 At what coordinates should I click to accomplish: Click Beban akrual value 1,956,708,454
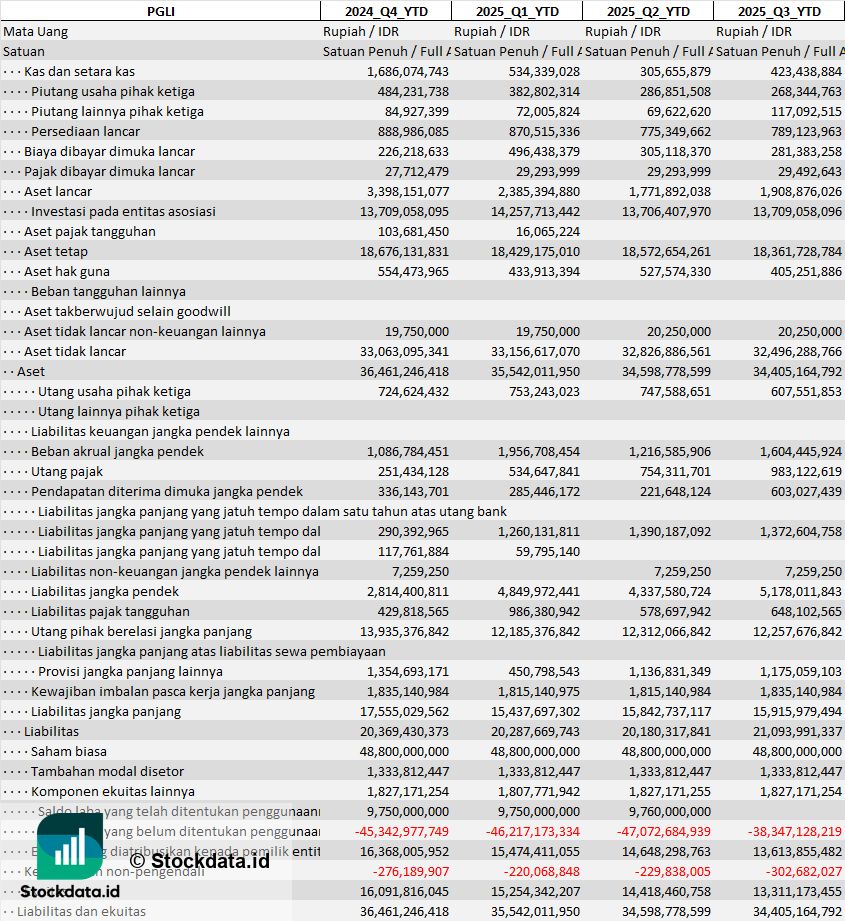coord(538,451)
